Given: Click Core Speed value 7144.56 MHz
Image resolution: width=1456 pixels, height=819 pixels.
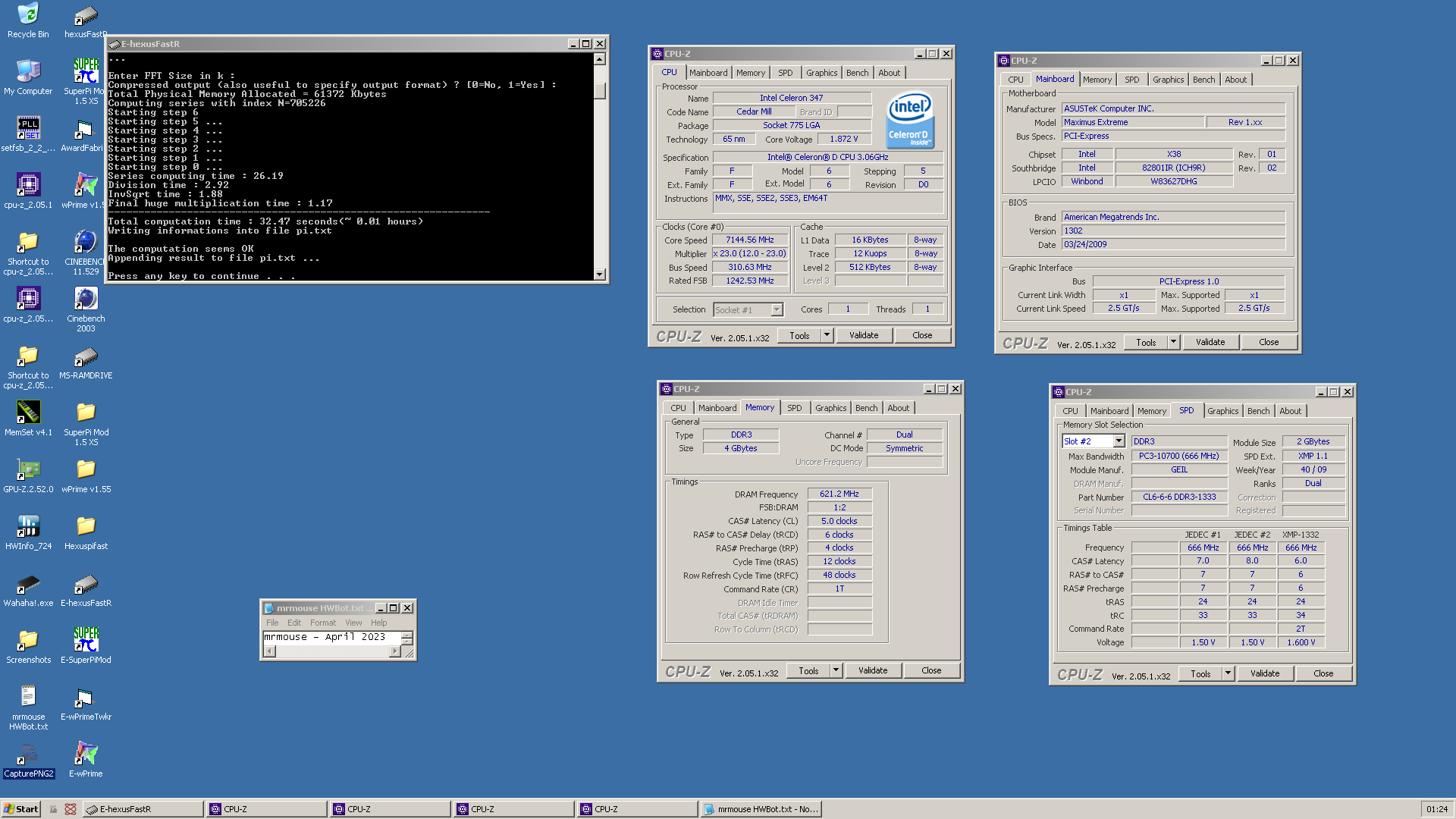Looking at the screenshot, I should (x=749, y=240).
